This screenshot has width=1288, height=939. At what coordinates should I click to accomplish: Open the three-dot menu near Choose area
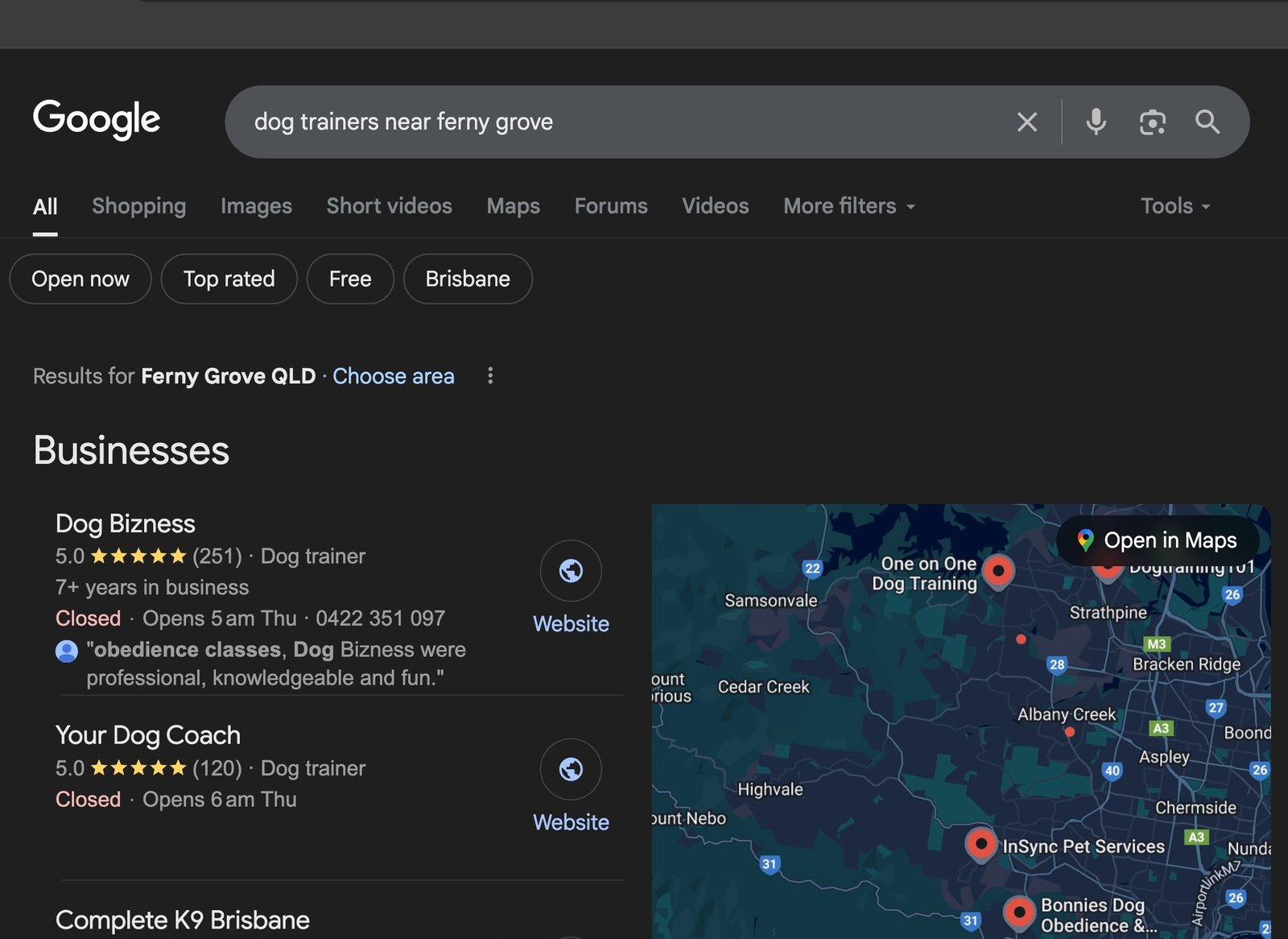click(x=490, y=376)
